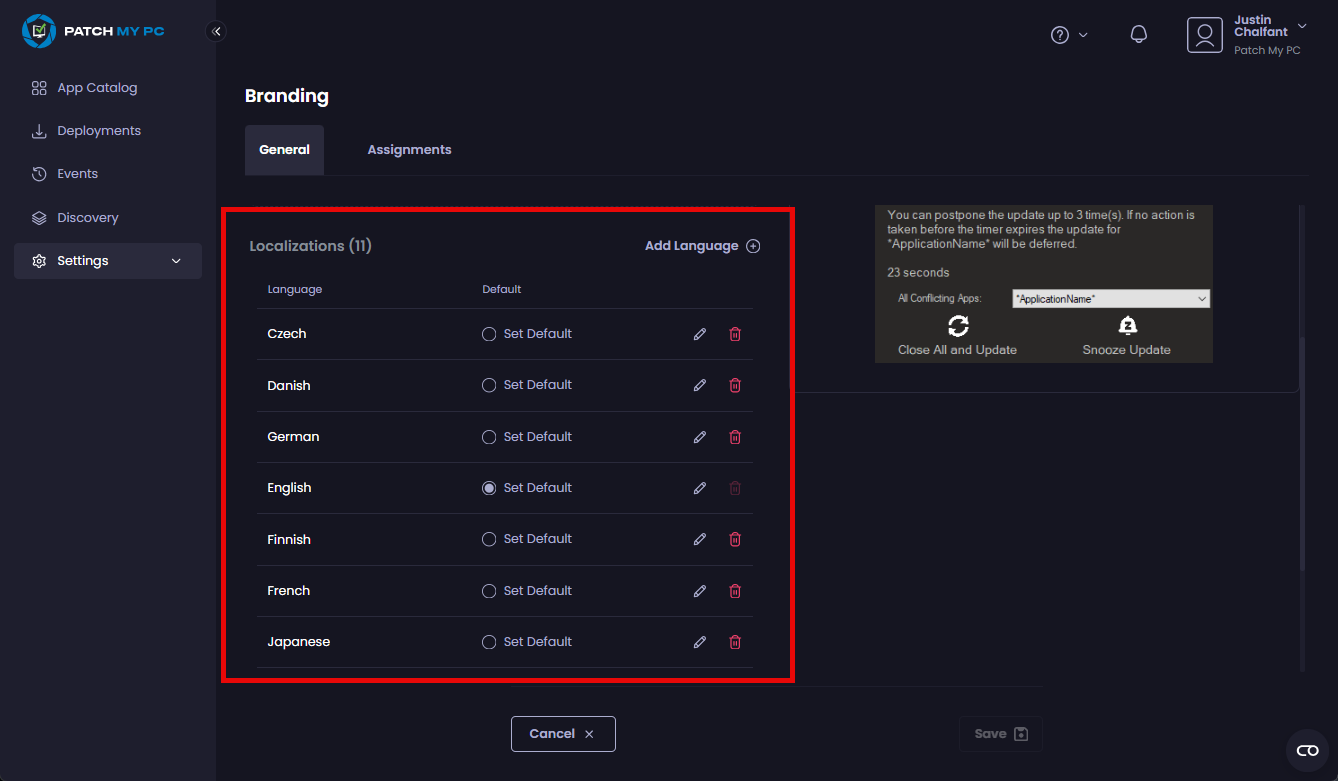Select the Finnish Set Default radio button
The width and height of the screenshot is (1338, 781).
[489, 539]
